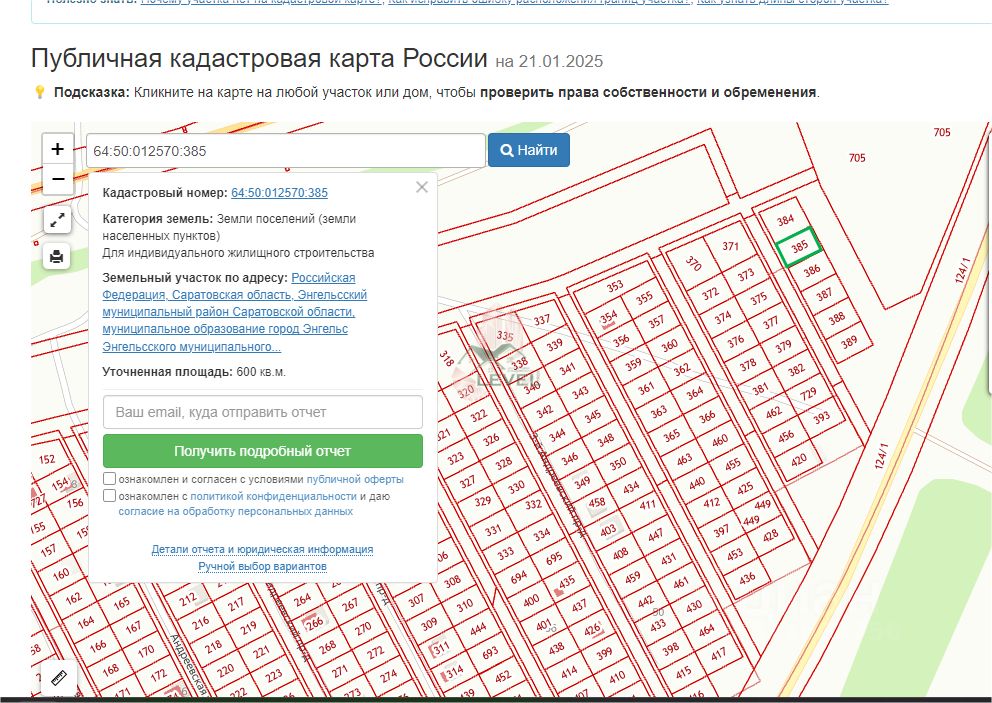This screenshot has height=703, width=992.
Task: Click Ручной выбор вариантов link
Action: coord(263,566)
